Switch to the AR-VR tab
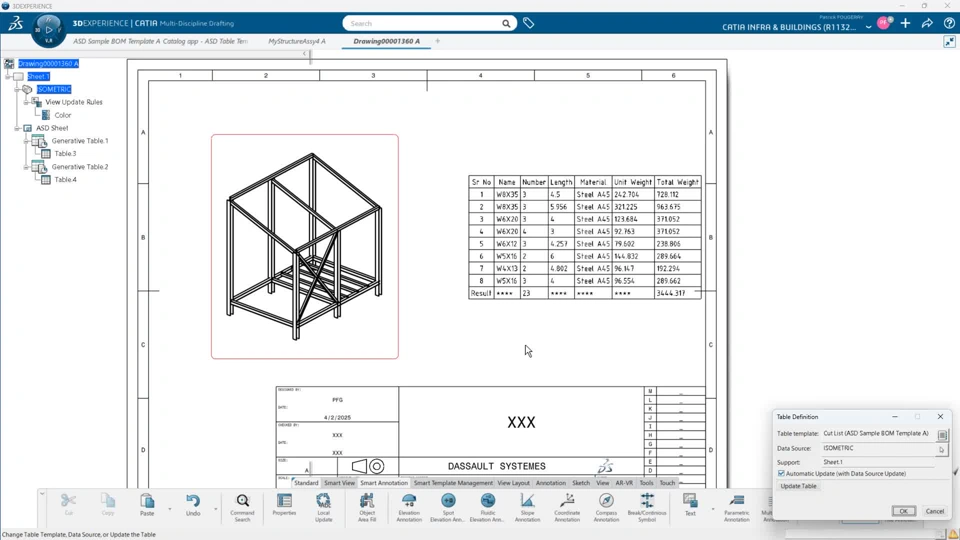Viewport: 960px width, 540px height. (x=624, y=483)
